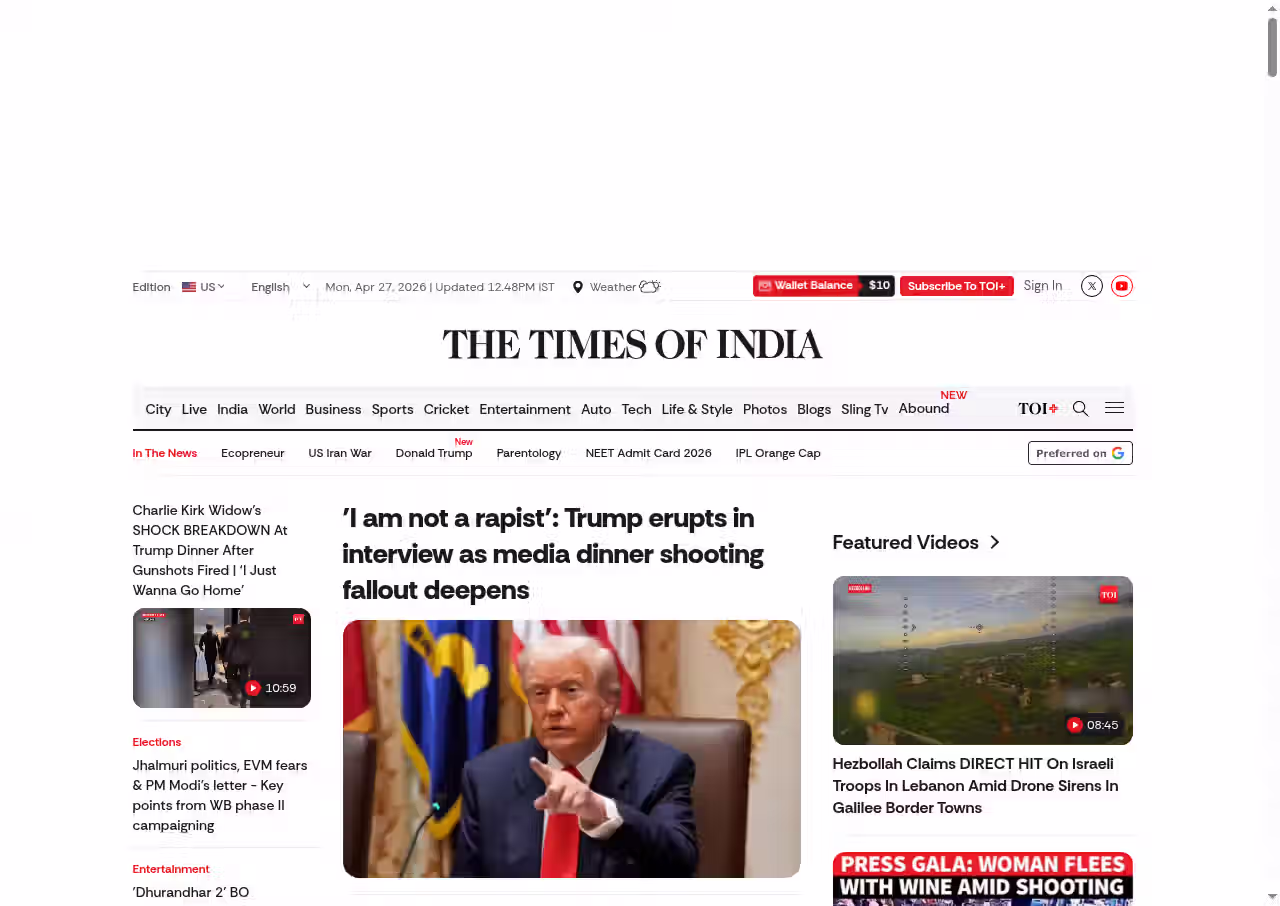This screenshot has height=906, width=1280.
Task: Open the English language dropdown
Action: 280,287
